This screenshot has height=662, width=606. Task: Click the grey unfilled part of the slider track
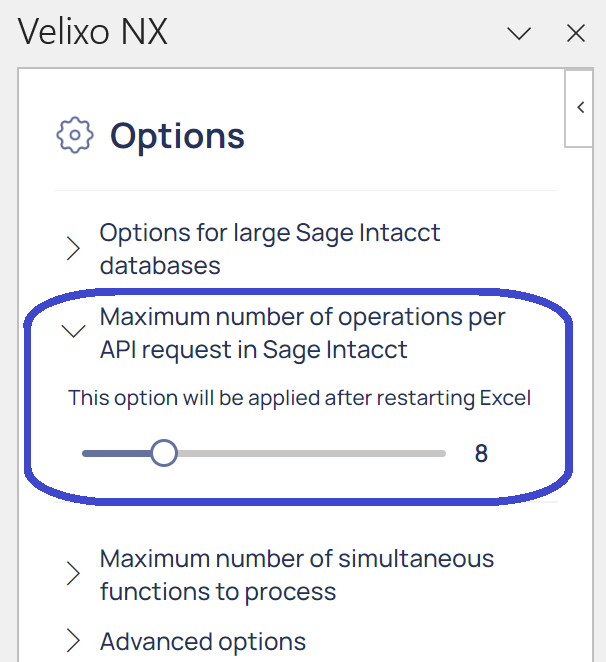(x=311, y=453)
